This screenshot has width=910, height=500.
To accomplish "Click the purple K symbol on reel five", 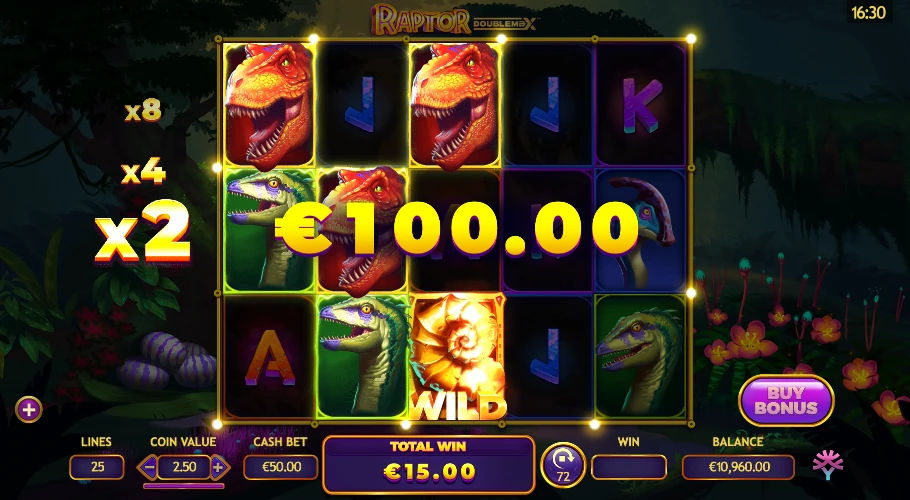I will [641, 106].
